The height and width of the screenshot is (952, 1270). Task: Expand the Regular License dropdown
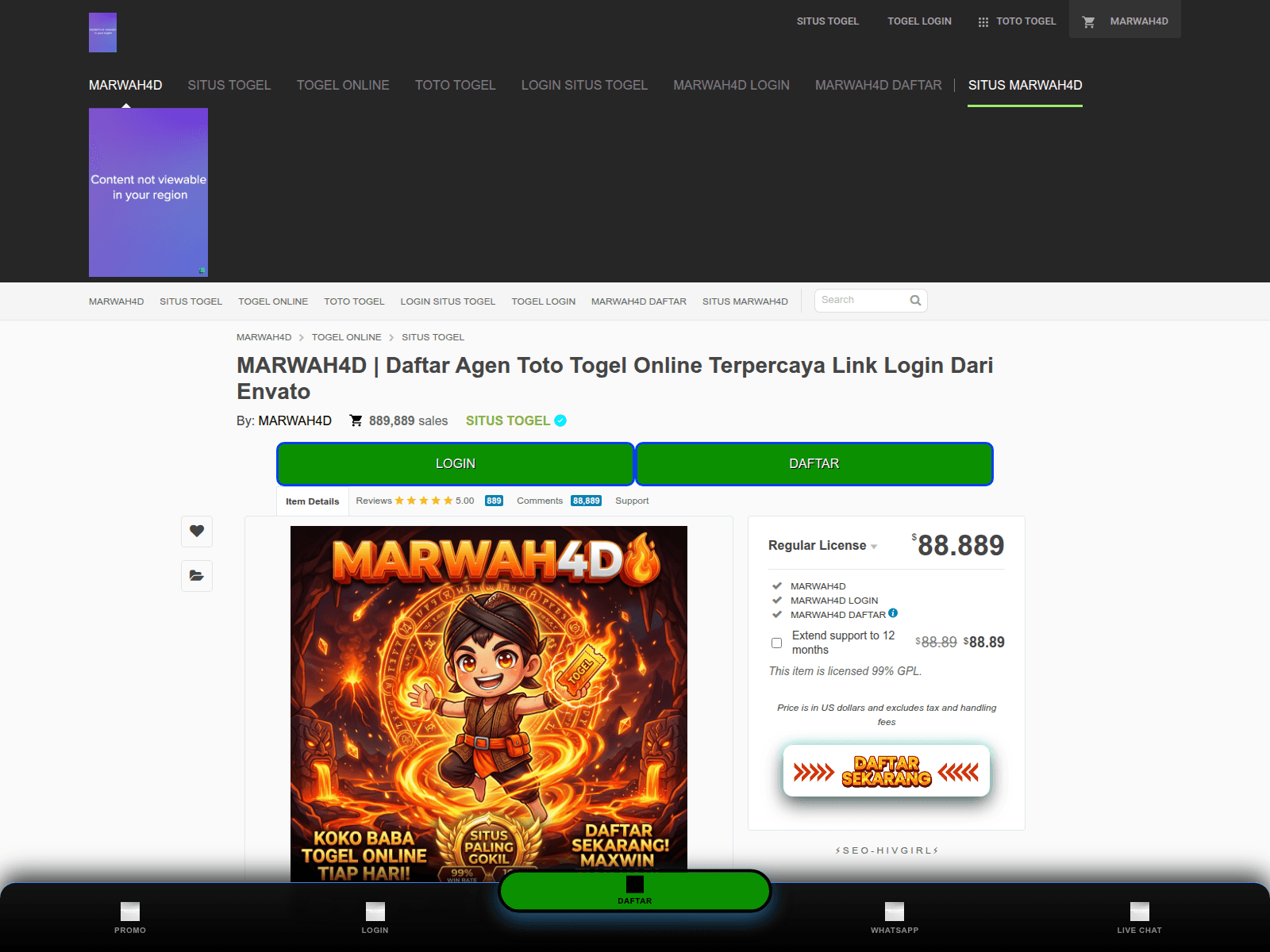point(822,545)
